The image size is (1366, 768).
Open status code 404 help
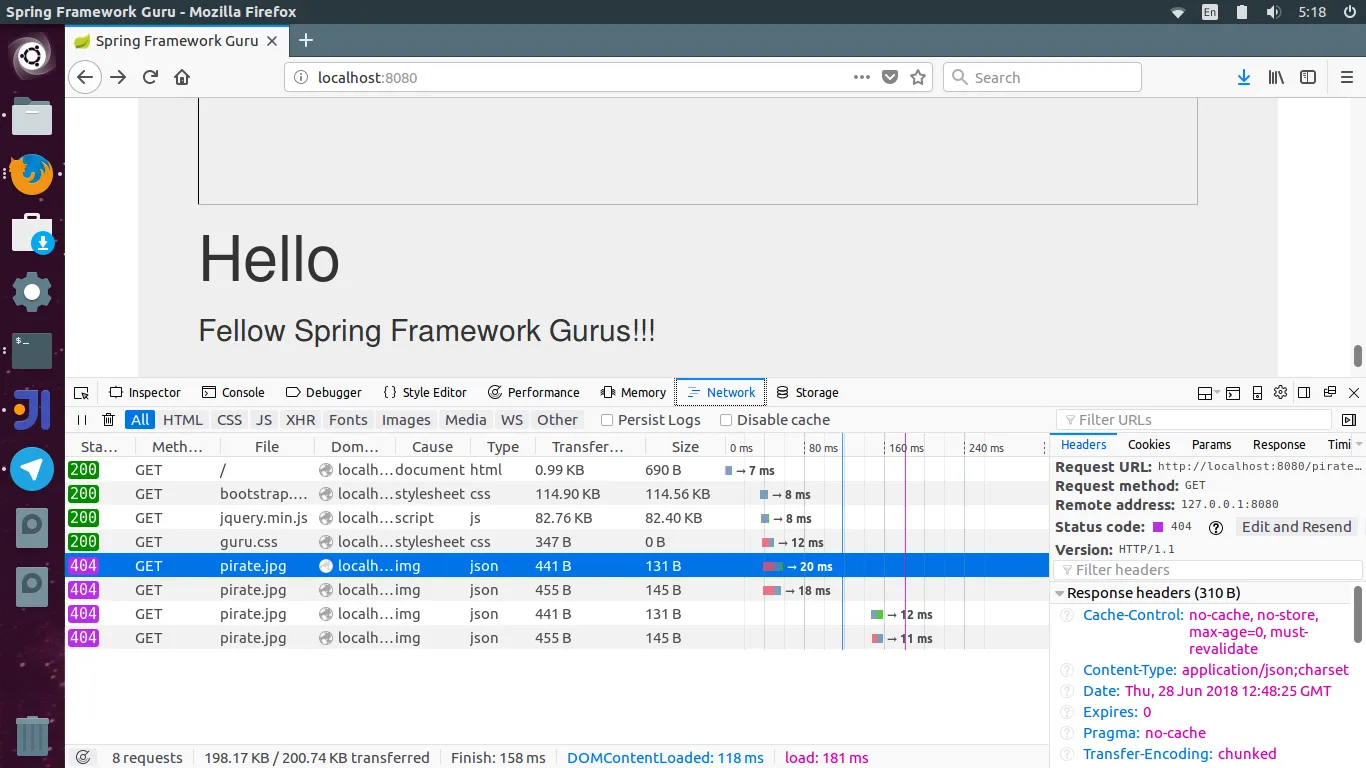point(1216,528)
